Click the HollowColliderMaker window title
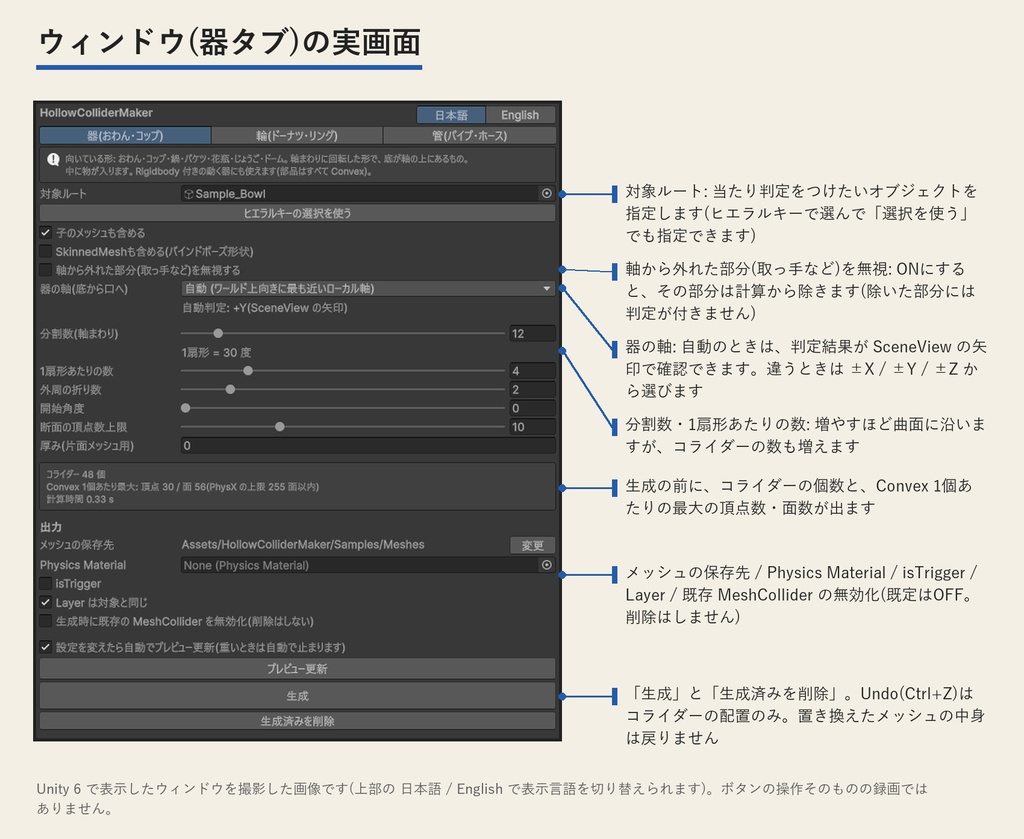The height and width of the screenshot is (839, 1024). coord(96,112)
